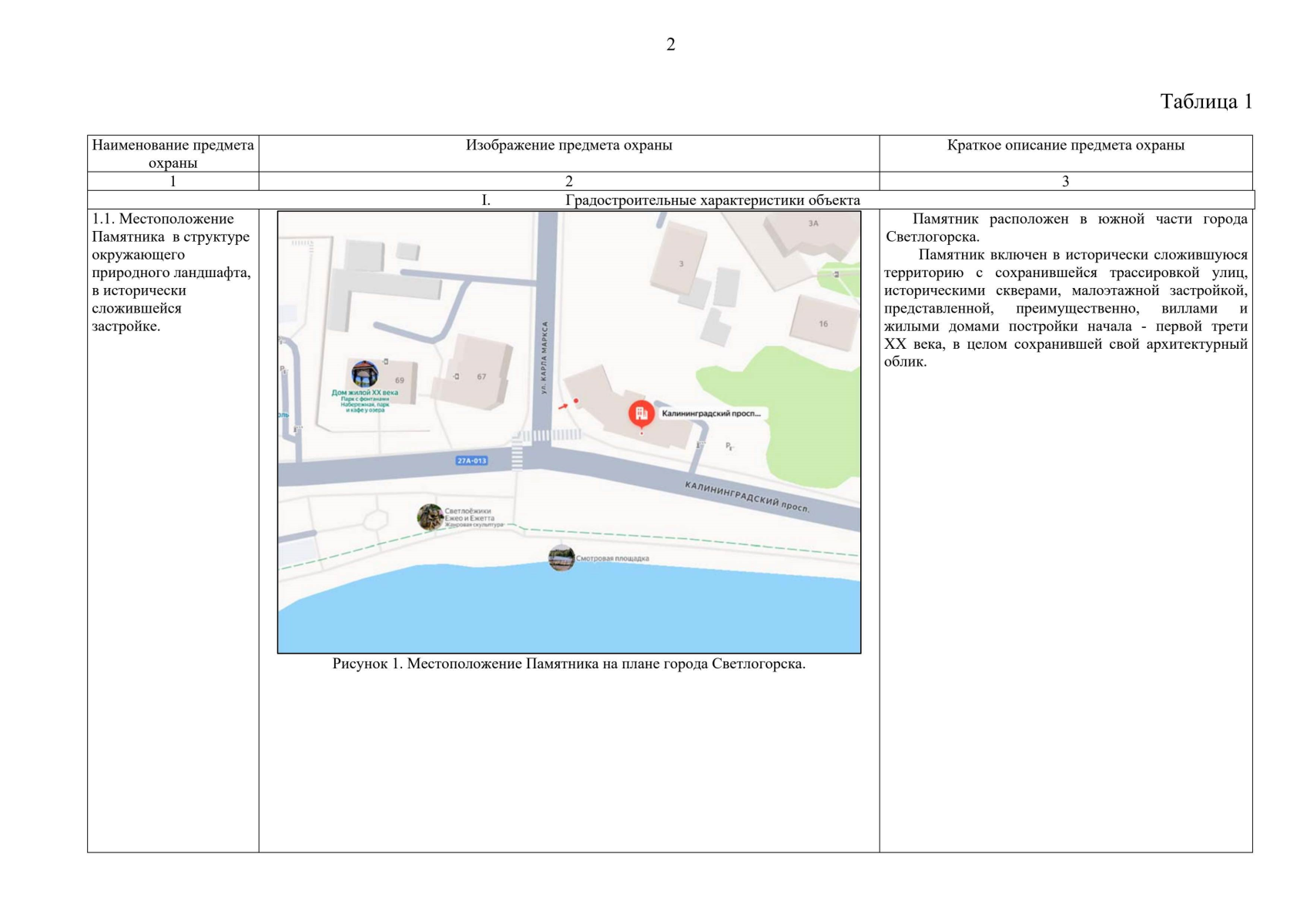Click the Roman numeral 'I.' section marker
The height and width of the screenshot is (924, 1307).
[x=486, y=200]
